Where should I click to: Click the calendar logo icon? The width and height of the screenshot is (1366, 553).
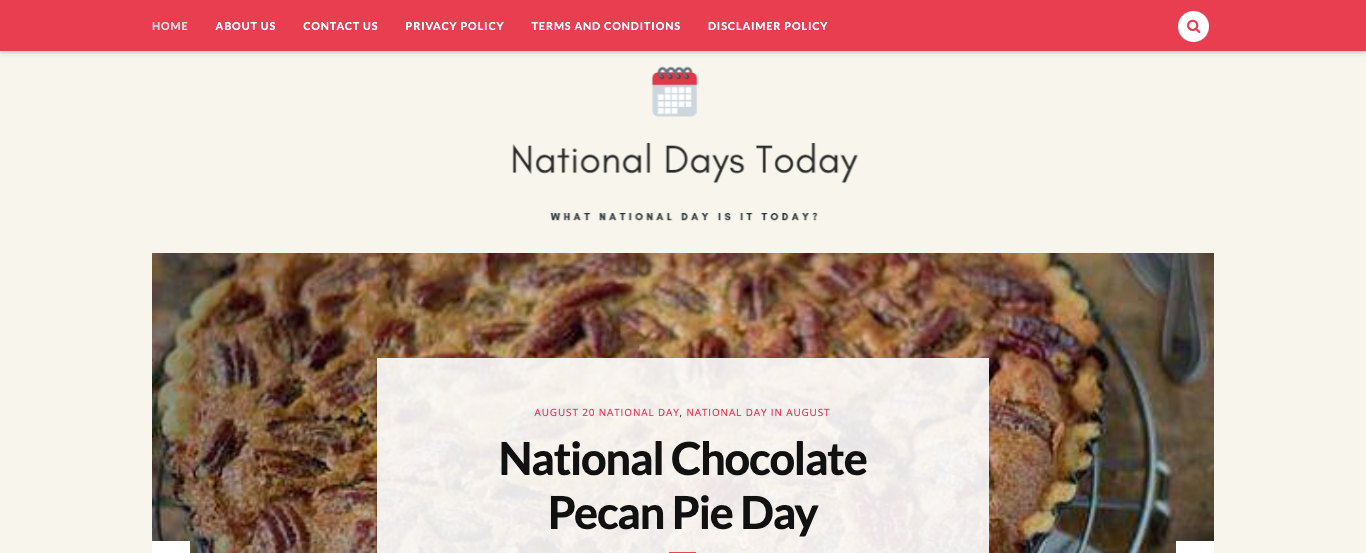(x=675, y=92)
